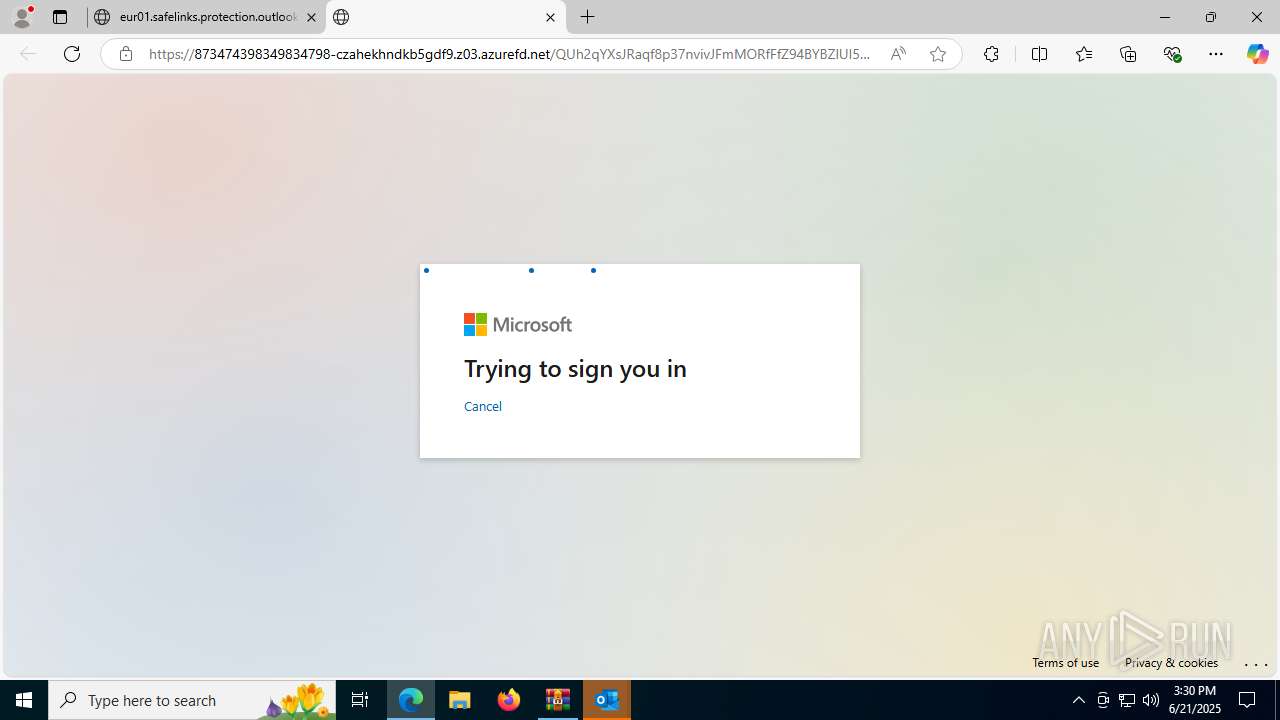Open network status tray icon
The height and width of the screenshot is (720, 1280).
1127,700
